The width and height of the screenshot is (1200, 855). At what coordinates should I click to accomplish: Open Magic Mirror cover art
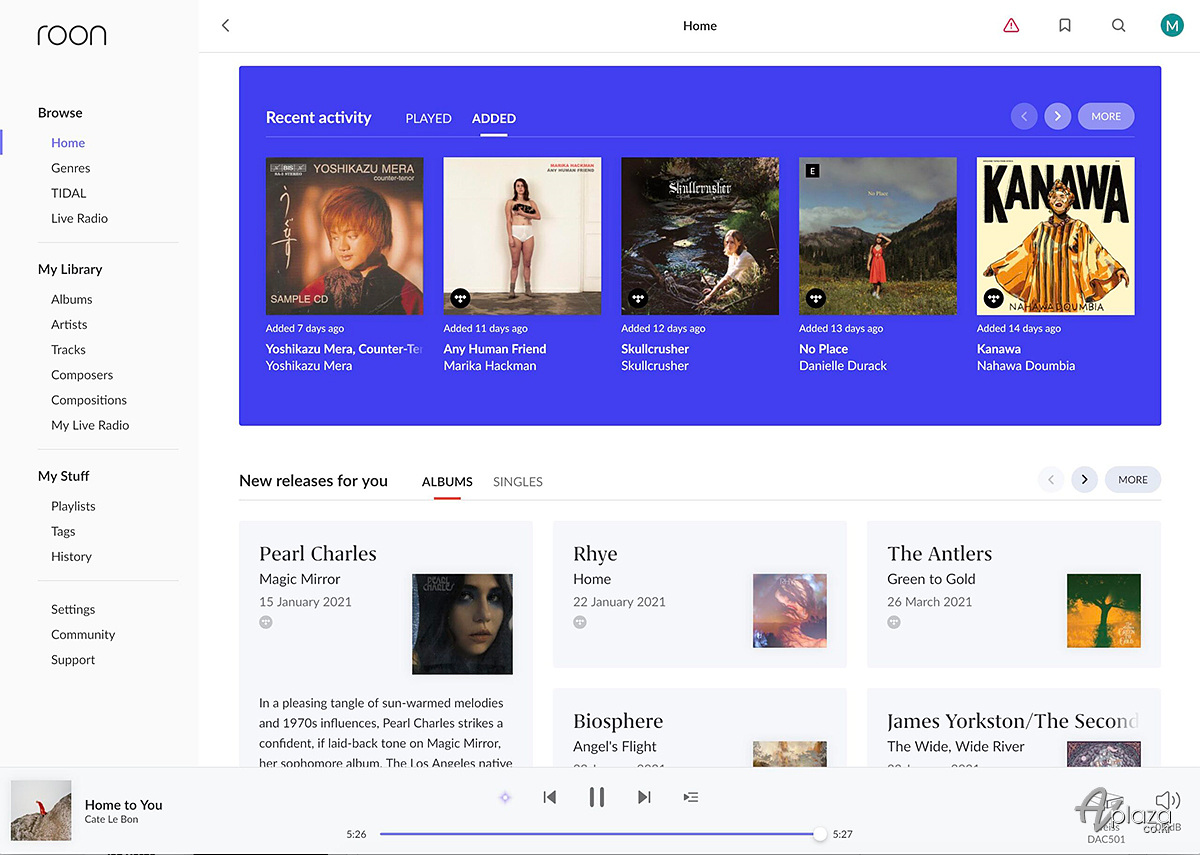tap(462, 624)
